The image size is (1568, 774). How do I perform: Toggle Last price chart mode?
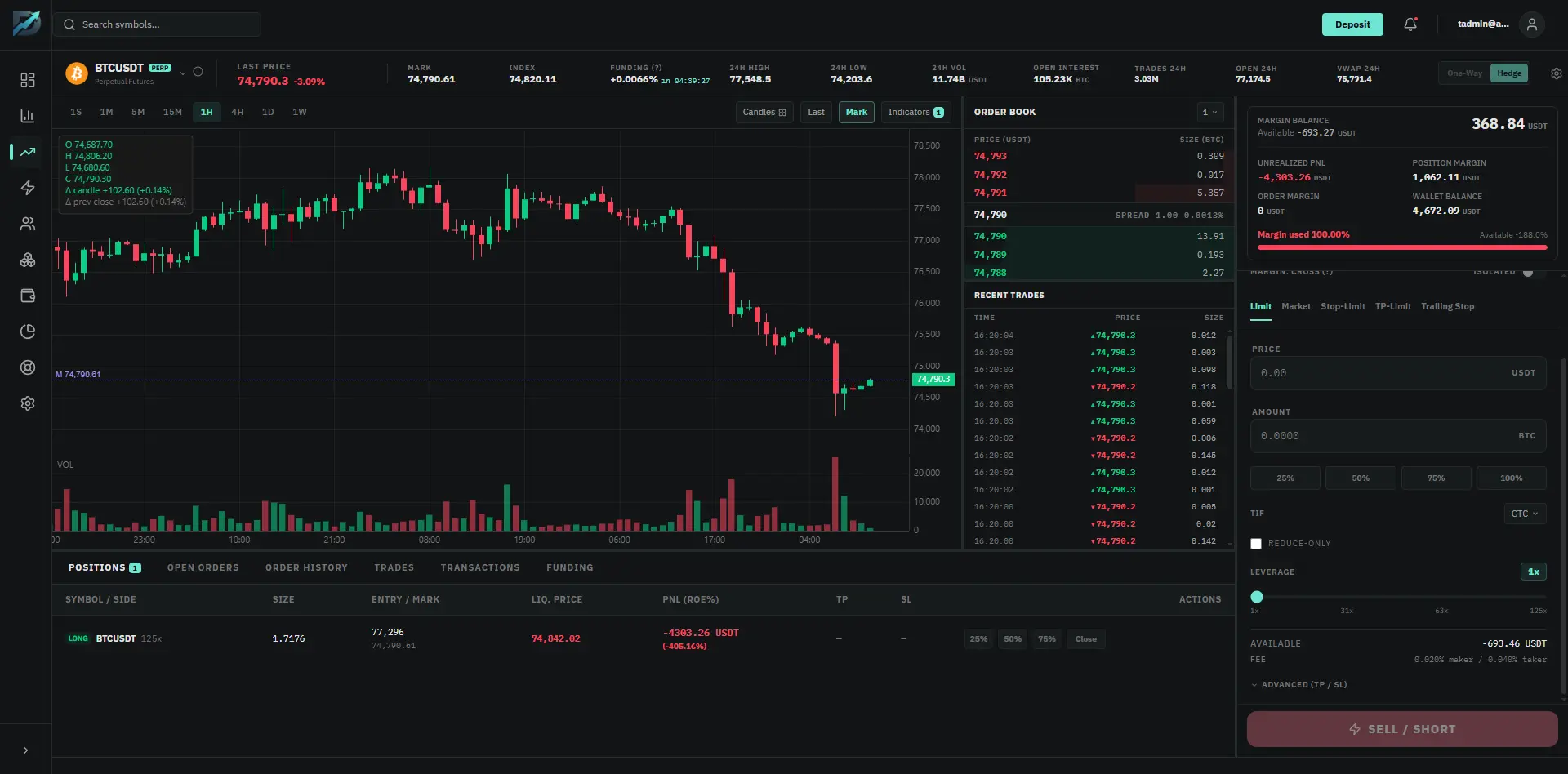click(x=816, y=113)
